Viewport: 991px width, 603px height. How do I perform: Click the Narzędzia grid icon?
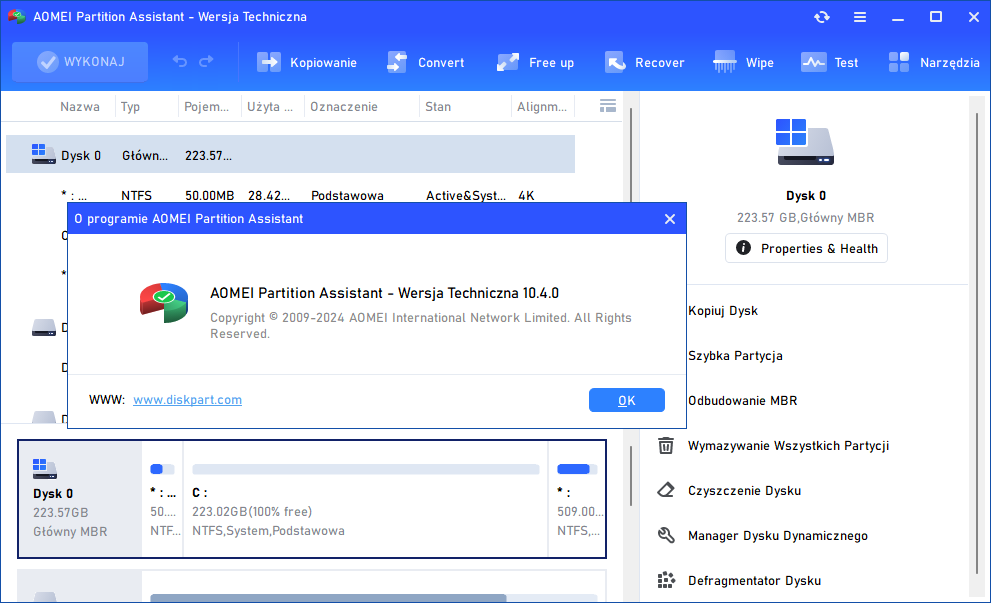[899, 62]
